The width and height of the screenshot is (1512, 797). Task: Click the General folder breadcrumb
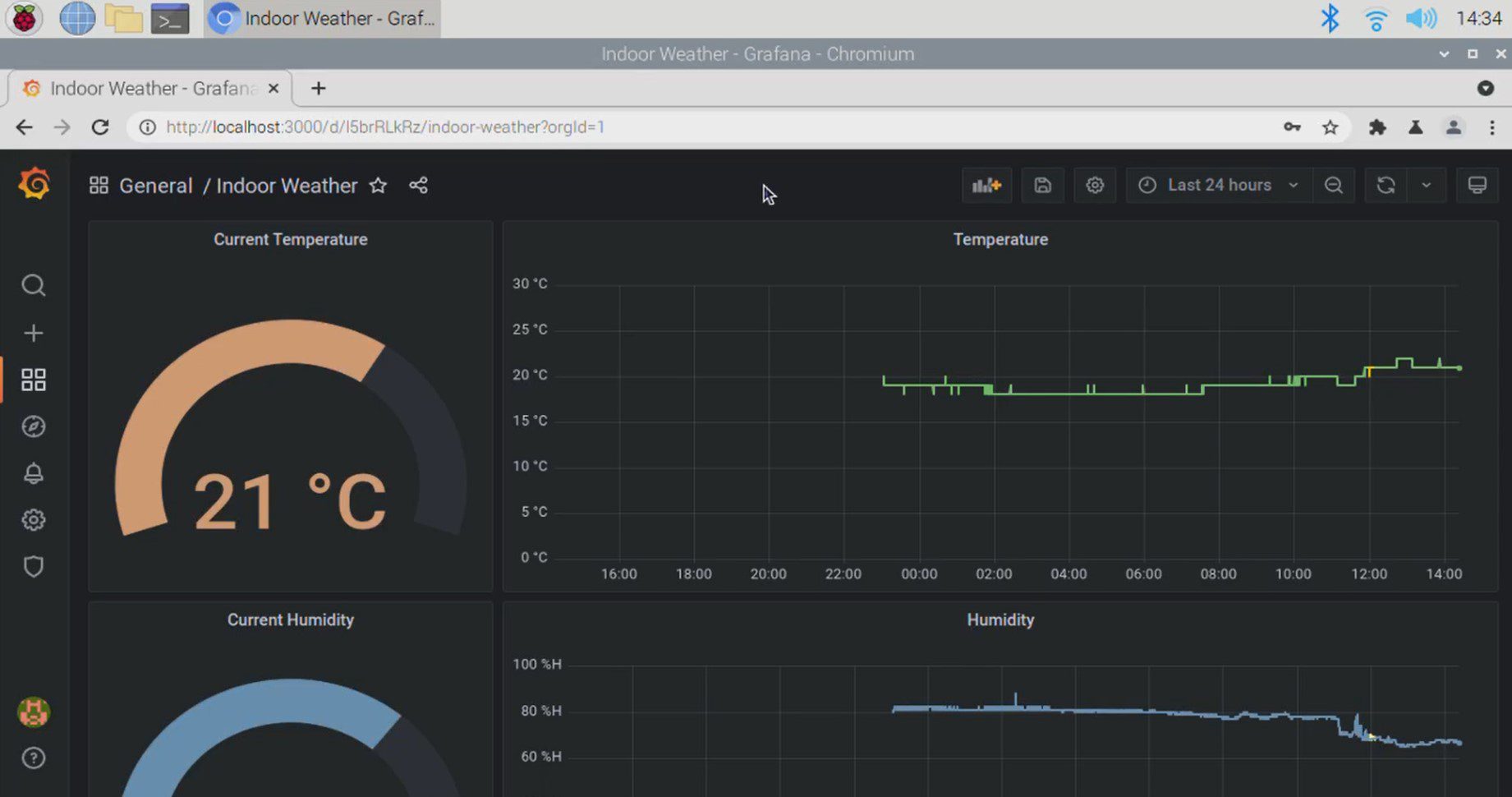155,186
